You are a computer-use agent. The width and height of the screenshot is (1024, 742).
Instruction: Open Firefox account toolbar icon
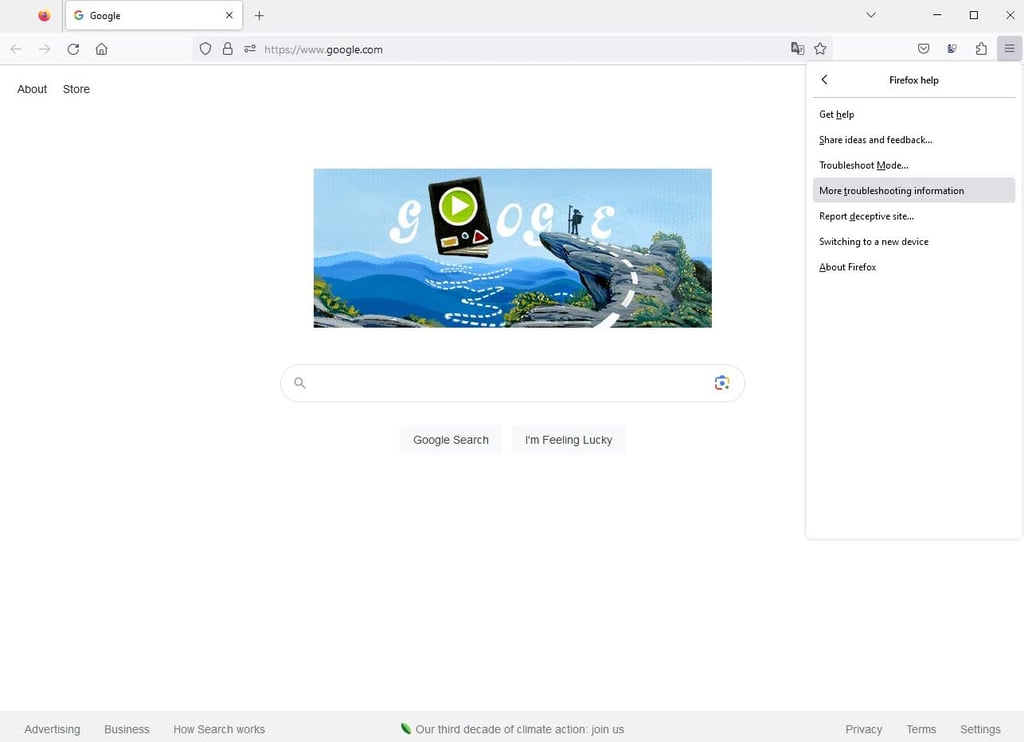[952, 49]
